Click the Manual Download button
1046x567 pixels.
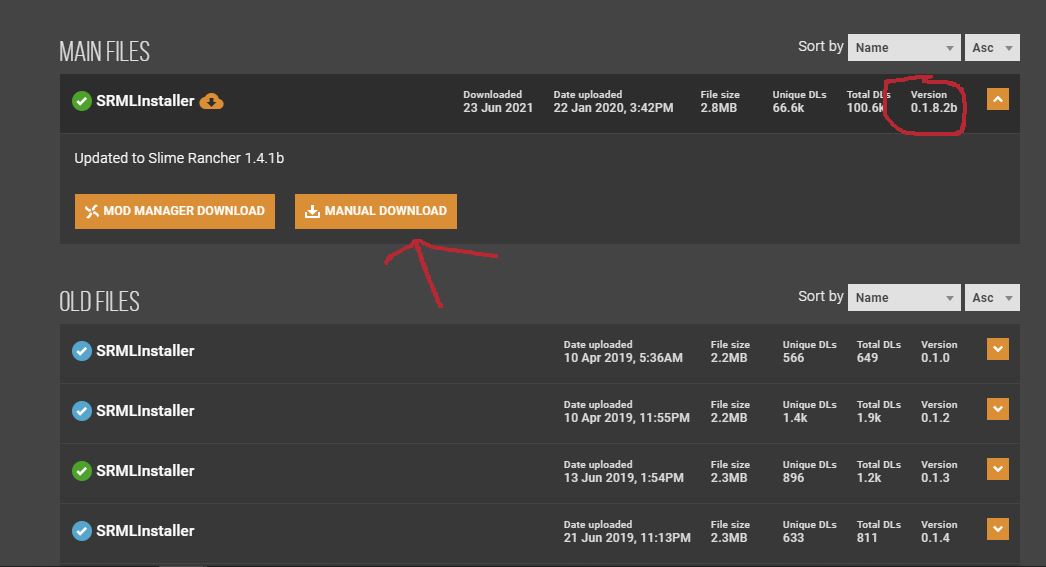coord(376,211)
